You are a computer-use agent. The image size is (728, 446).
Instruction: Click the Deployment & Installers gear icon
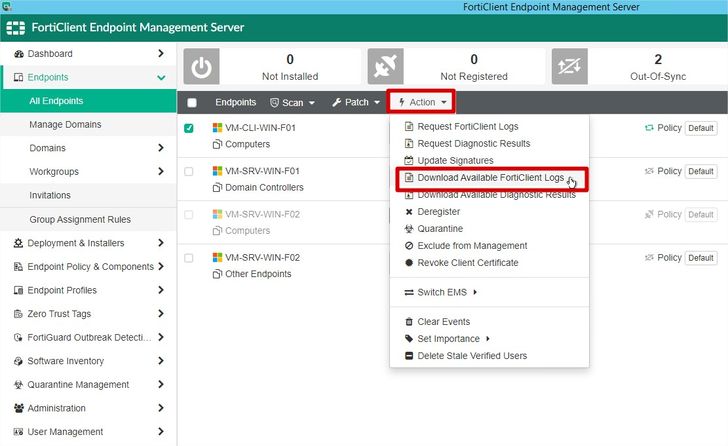[x=19, y=243]
